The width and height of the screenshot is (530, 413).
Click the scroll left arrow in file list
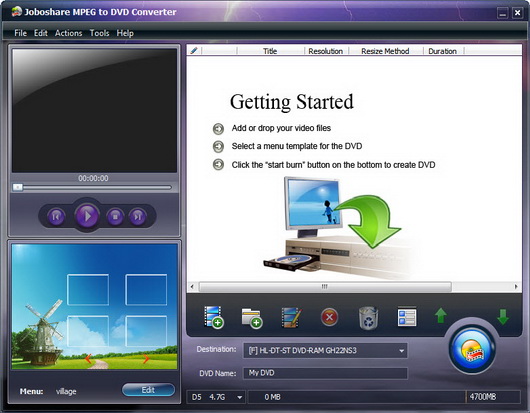coord(192,287)
